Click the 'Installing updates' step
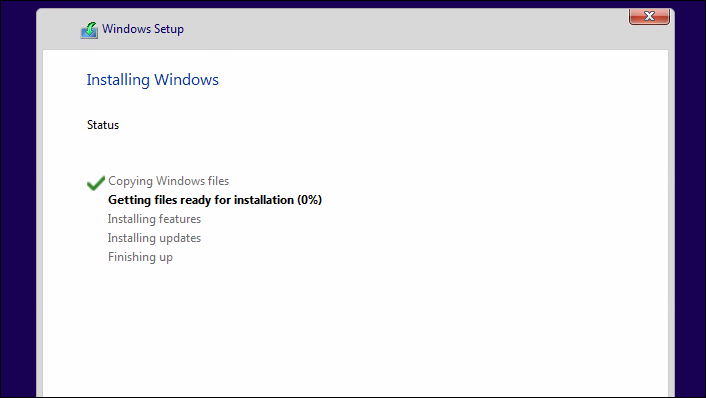Viewport: 706px width, 398px height. pyautogui.click(x=154, y=238)
